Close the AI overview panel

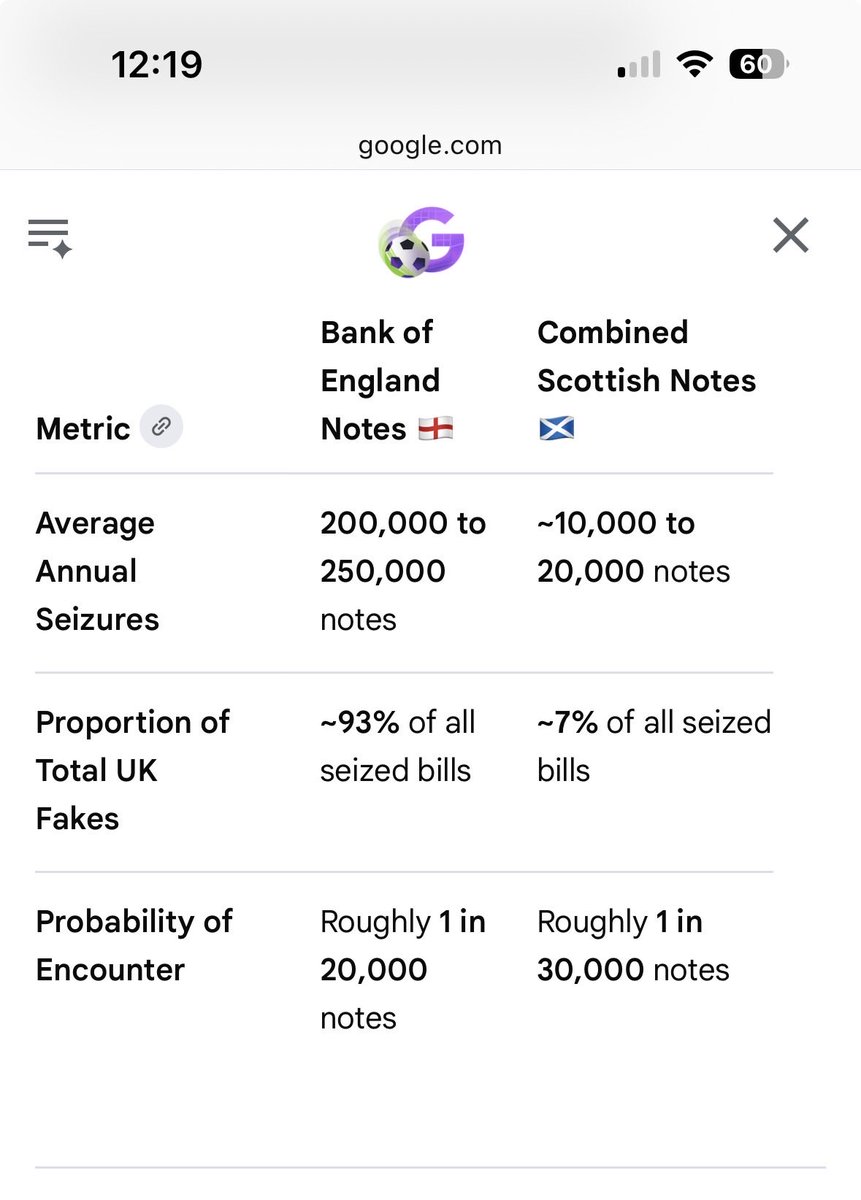(790, 236)
